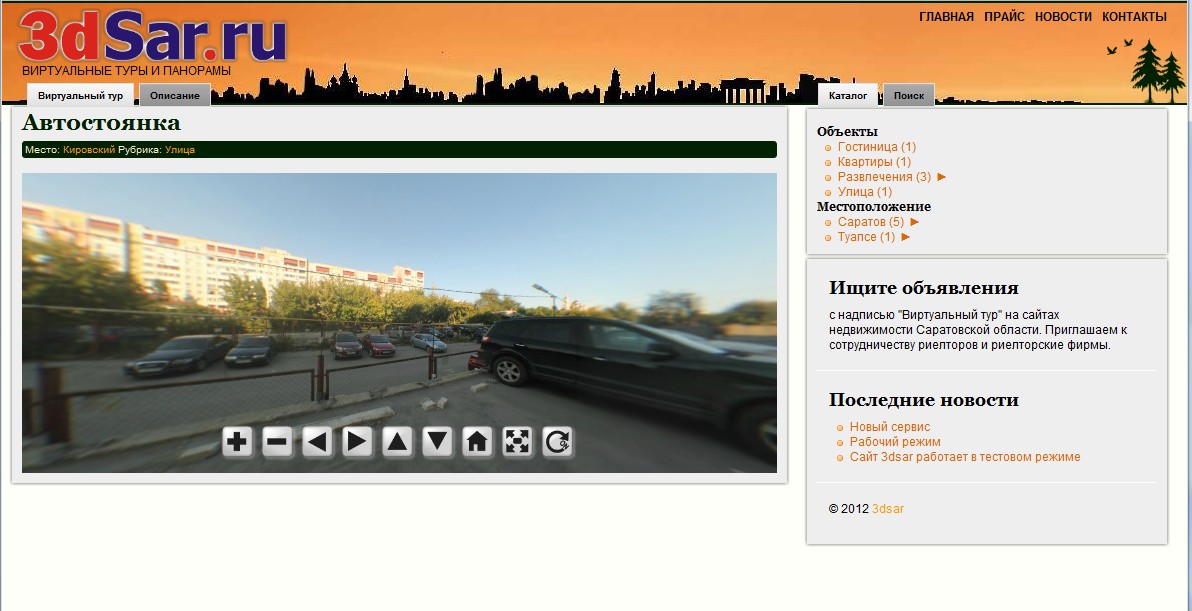Open the Кировский location link
The width and height of the screenshot is (1192, 611).
[x=89, y=150]
